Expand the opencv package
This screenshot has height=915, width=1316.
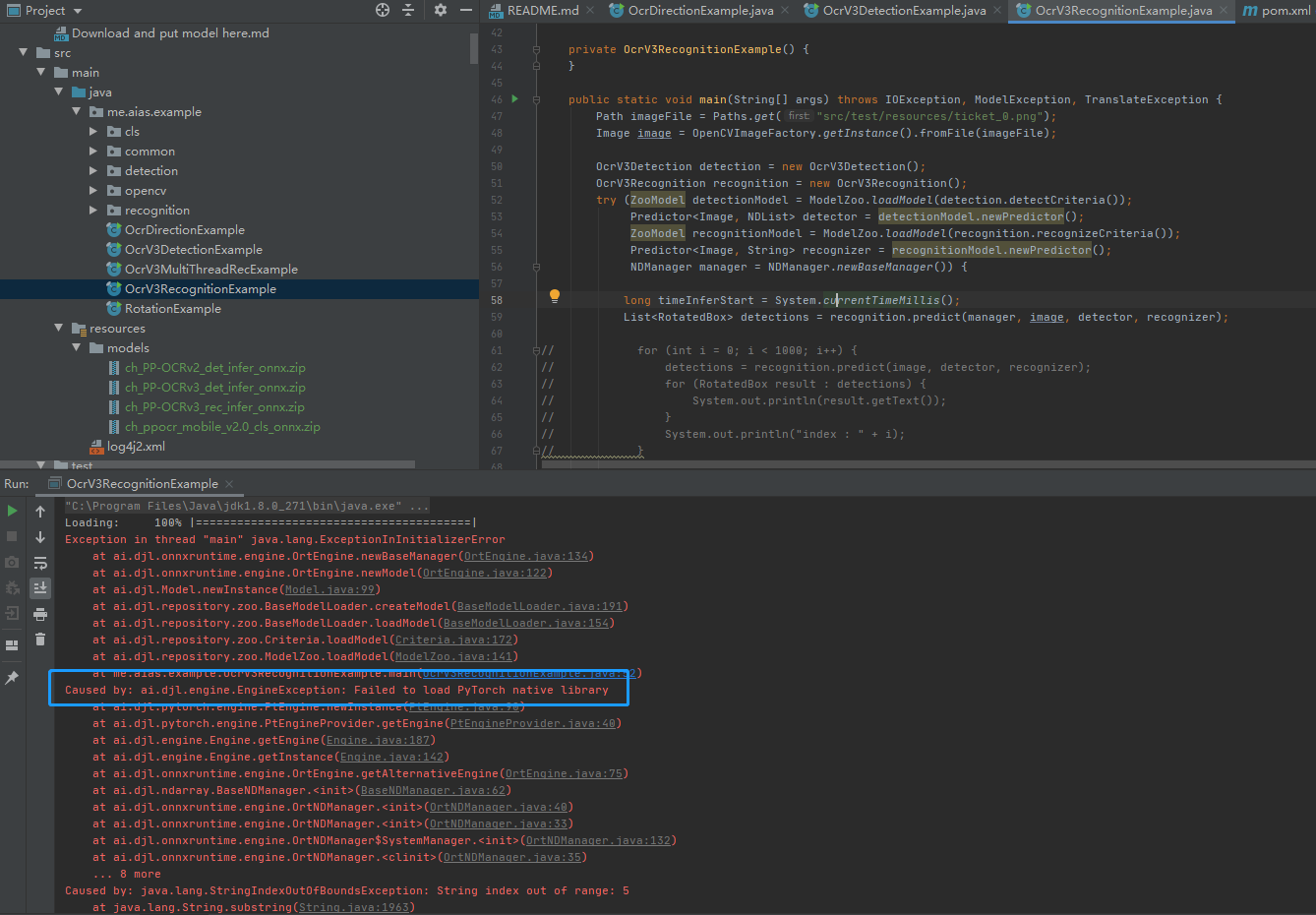click(x=93, y=190)
